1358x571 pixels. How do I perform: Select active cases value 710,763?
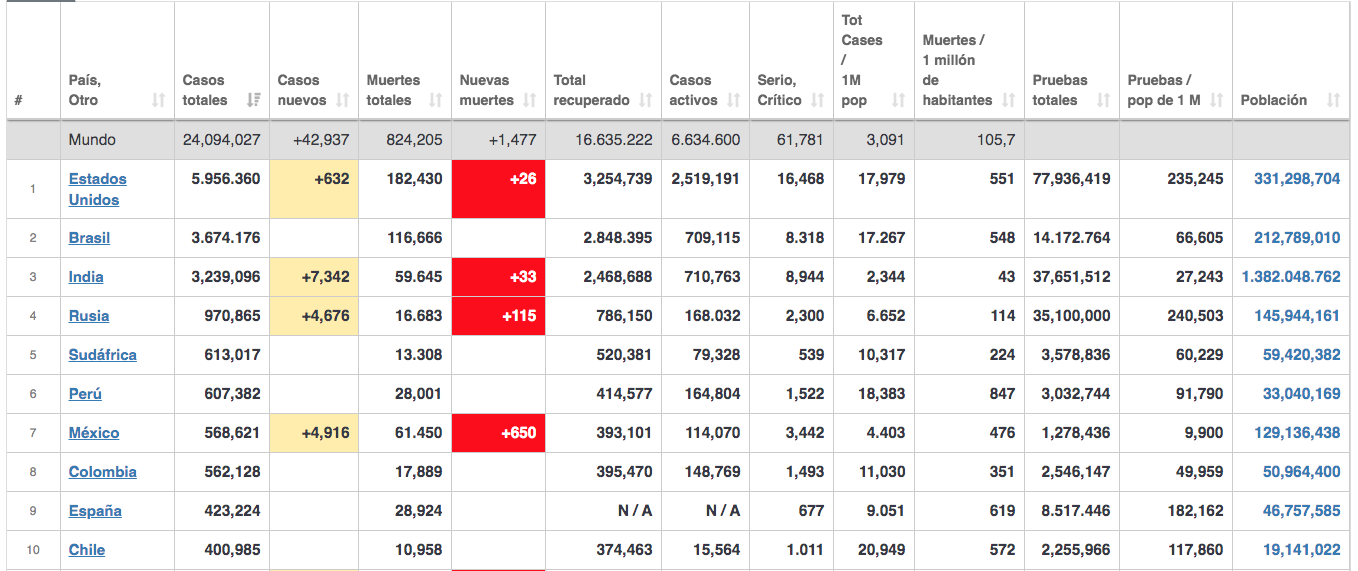(713, 277)
